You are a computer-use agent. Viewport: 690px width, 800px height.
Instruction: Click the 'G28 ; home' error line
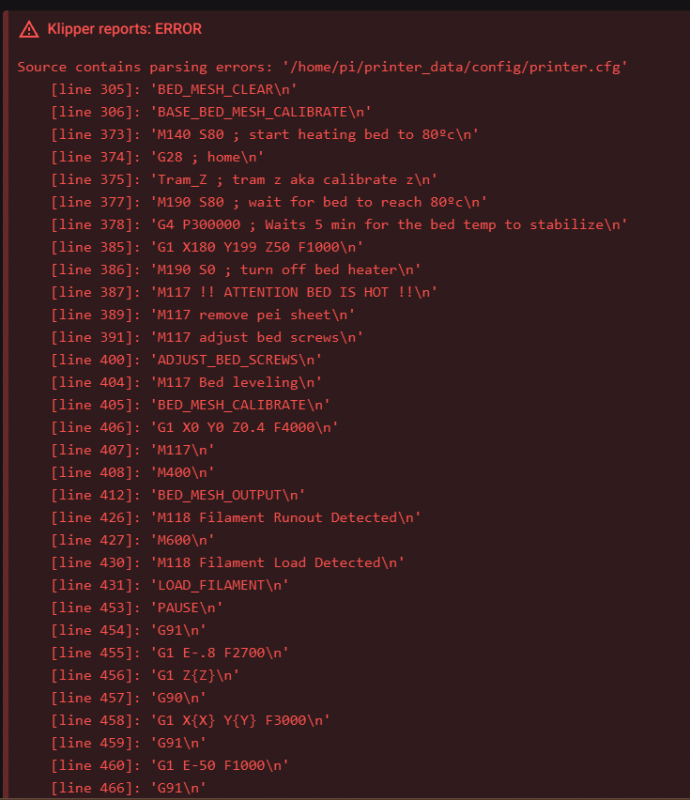click(157, 157)
